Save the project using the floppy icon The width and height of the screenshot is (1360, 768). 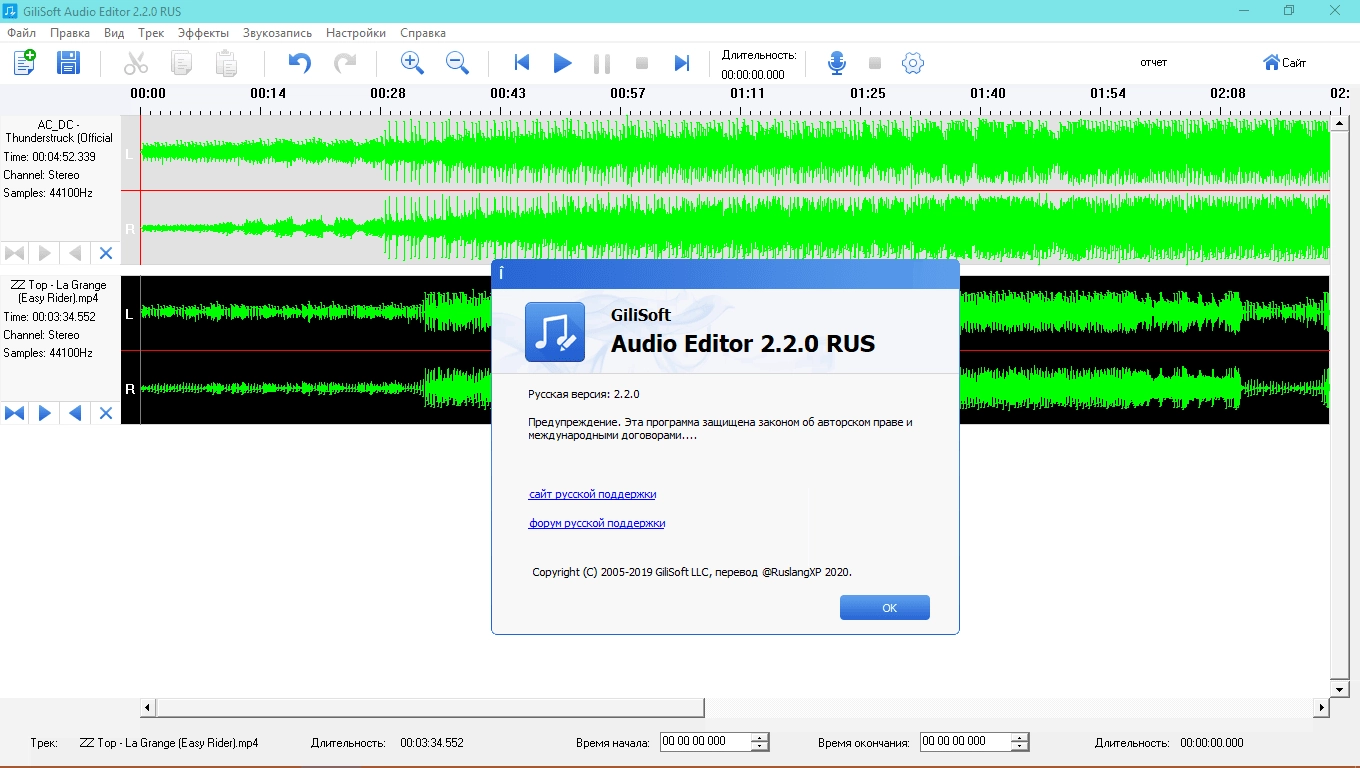(x=68, y=62)
